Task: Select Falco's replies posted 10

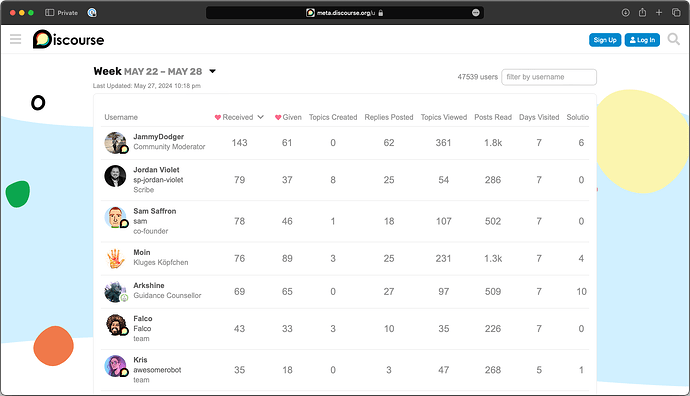Action: [389, 328]
